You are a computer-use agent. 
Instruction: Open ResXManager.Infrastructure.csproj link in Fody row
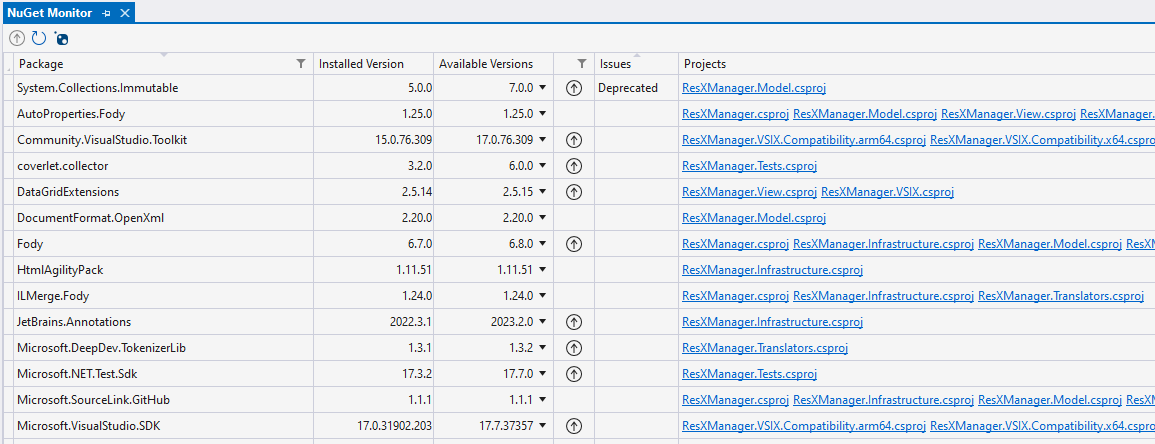pos(883,244)
